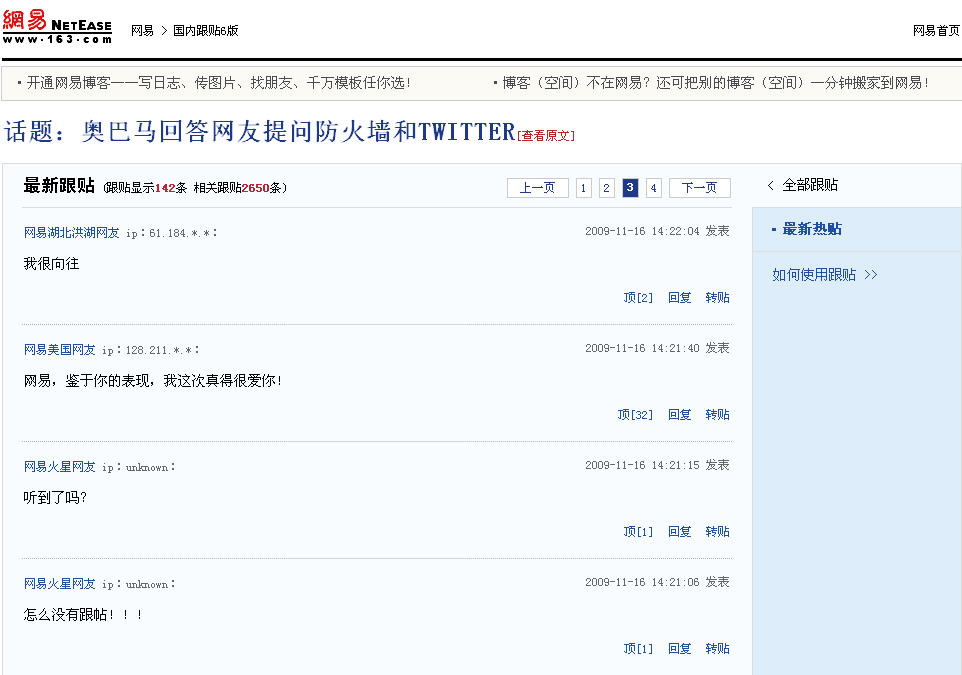
Task: Go to next page with 下一页
Action: pos(699,188)
